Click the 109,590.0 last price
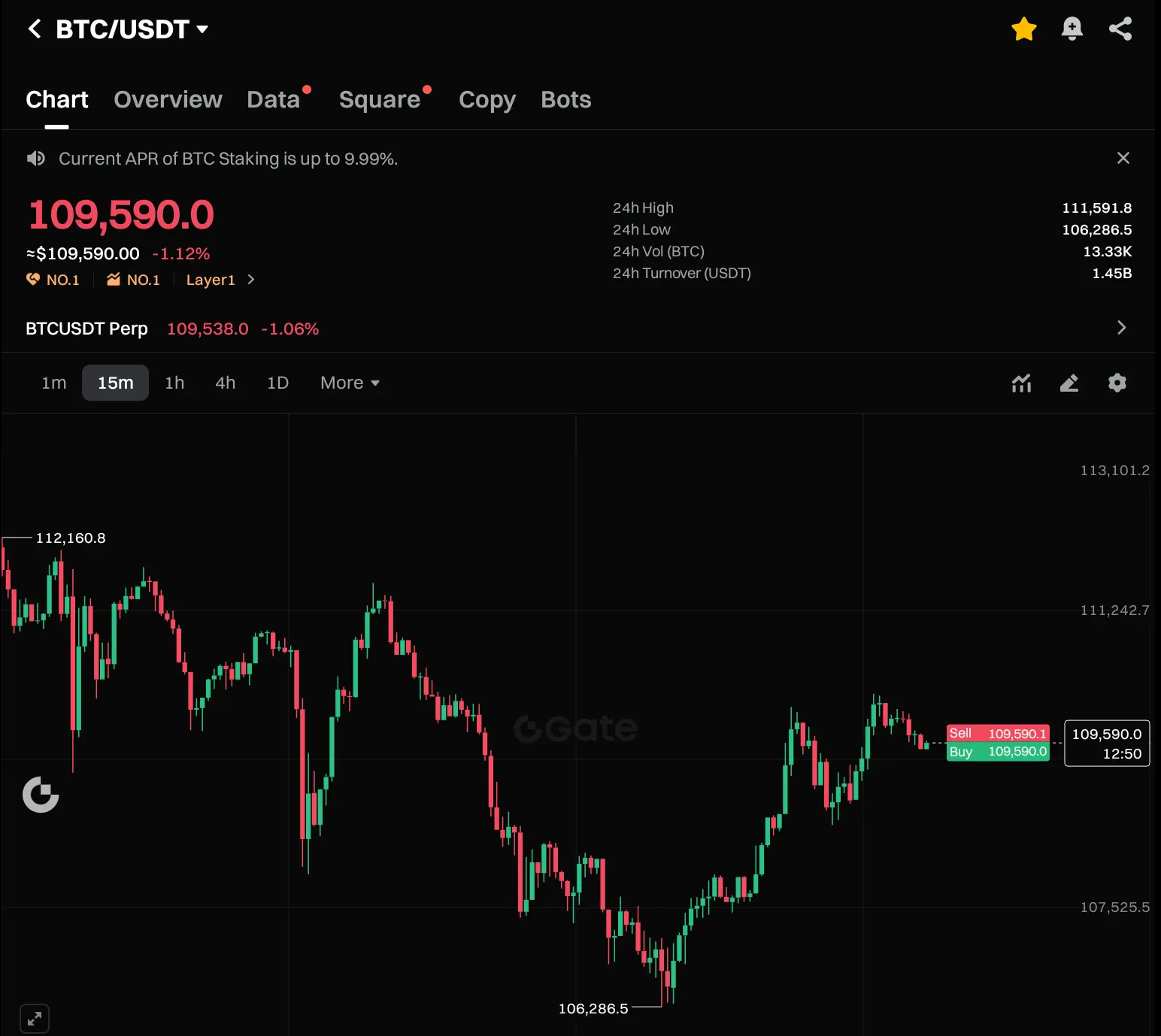1161x1036 pixels. pyautogui.click(x=121, y=215)
